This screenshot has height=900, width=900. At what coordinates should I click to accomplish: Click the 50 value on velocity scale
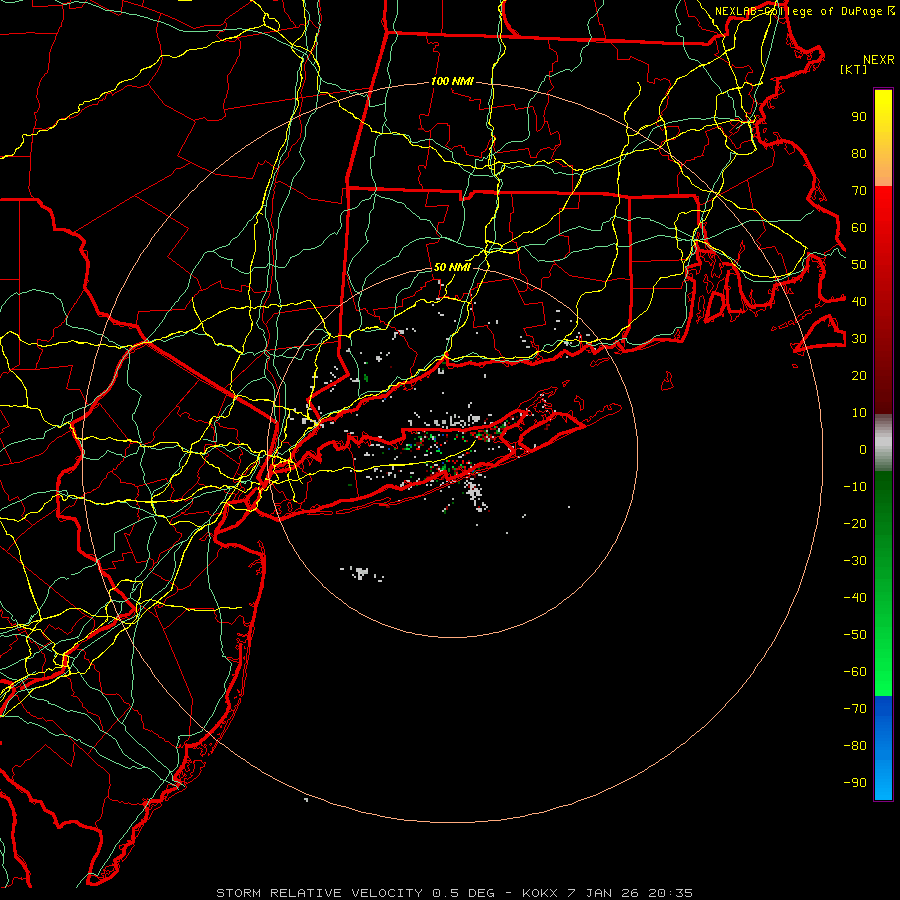tap(859, 265)
